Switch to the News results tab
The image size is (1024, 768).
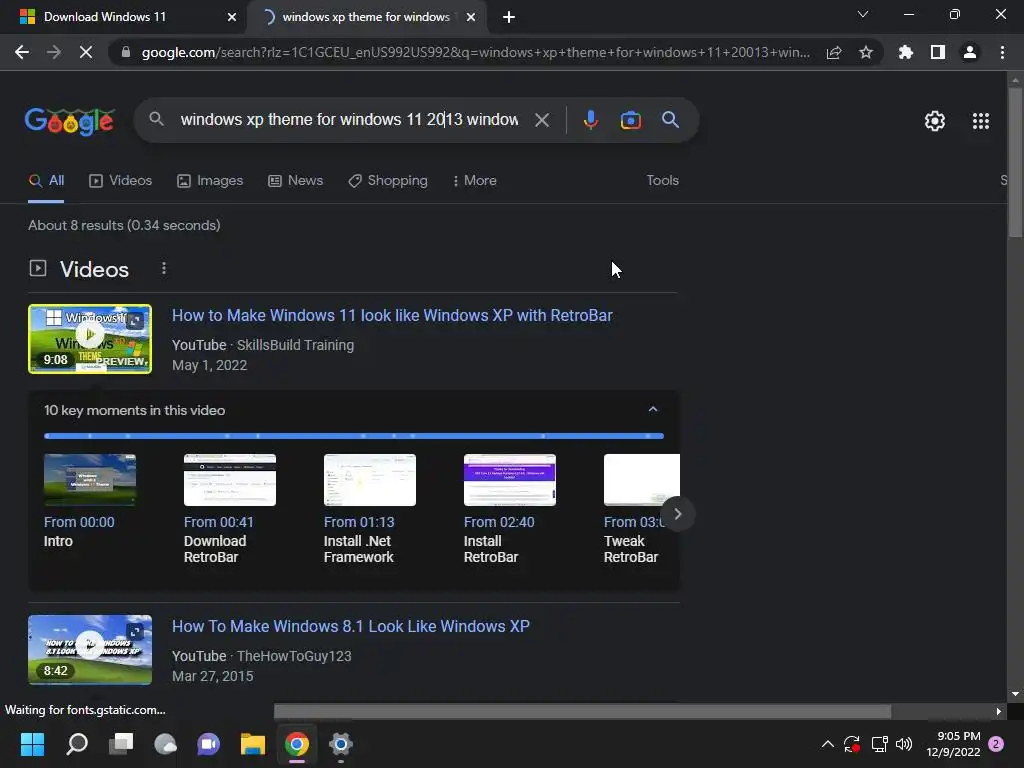point(295,181)
